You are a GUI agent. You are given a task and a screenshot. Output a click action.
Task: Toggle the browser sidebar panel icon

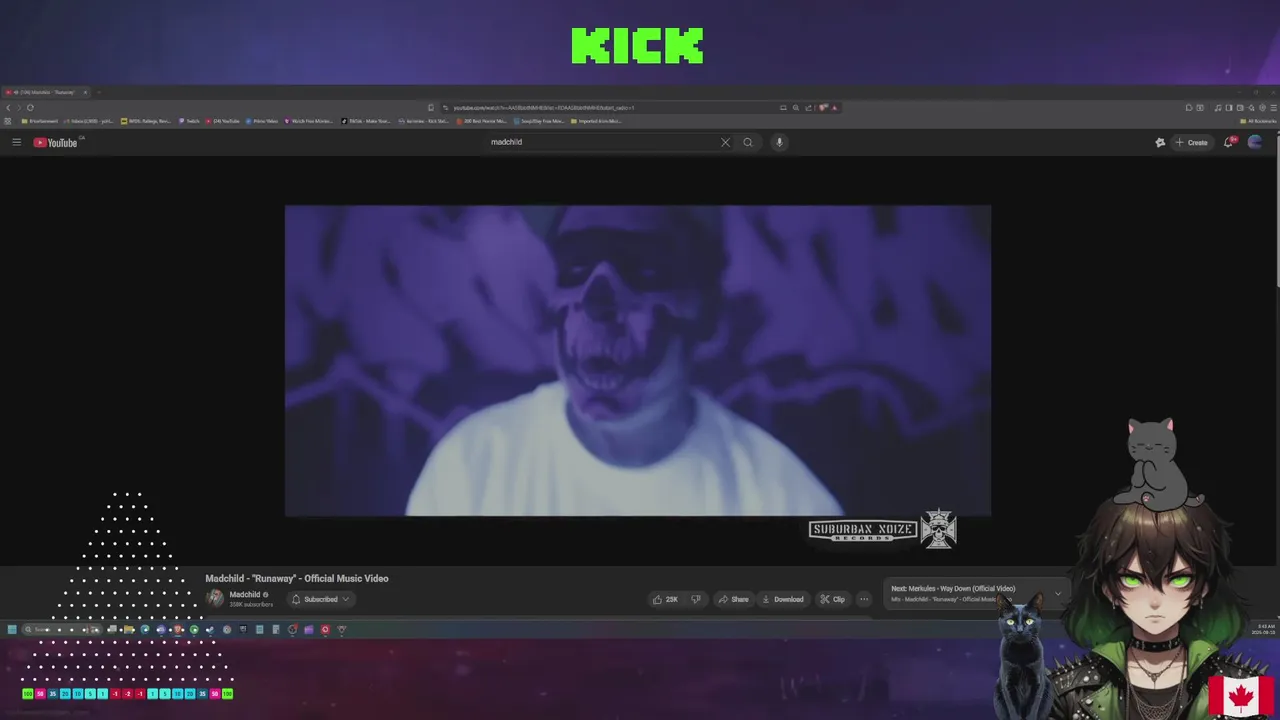(1229, 107)
